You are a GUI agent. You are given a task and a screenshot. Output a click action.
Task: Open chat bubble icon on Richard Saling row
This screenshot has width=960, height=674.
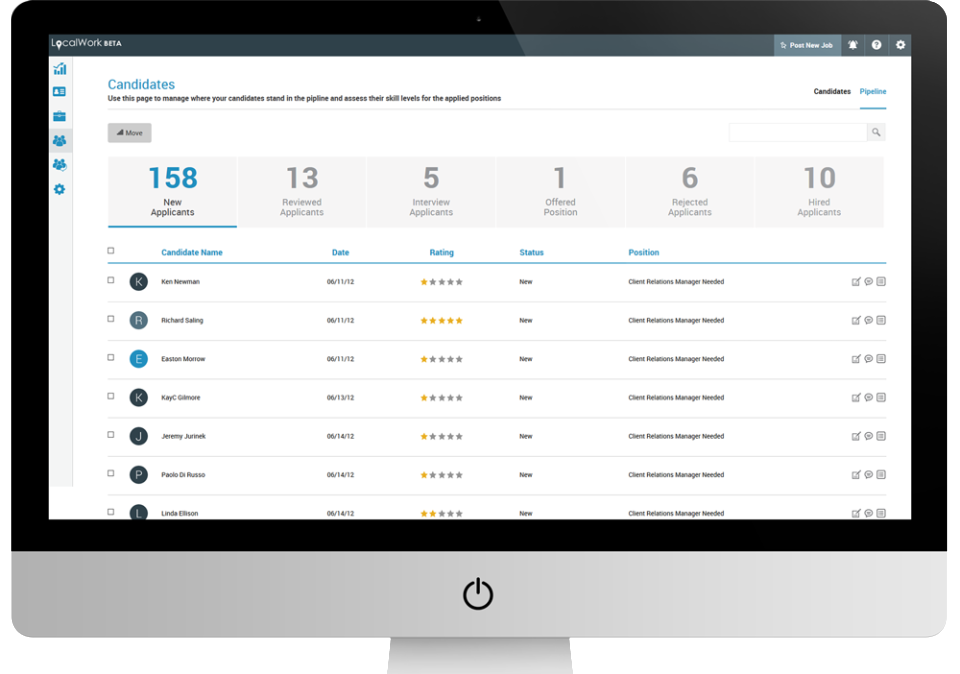[x=868, y=320]
